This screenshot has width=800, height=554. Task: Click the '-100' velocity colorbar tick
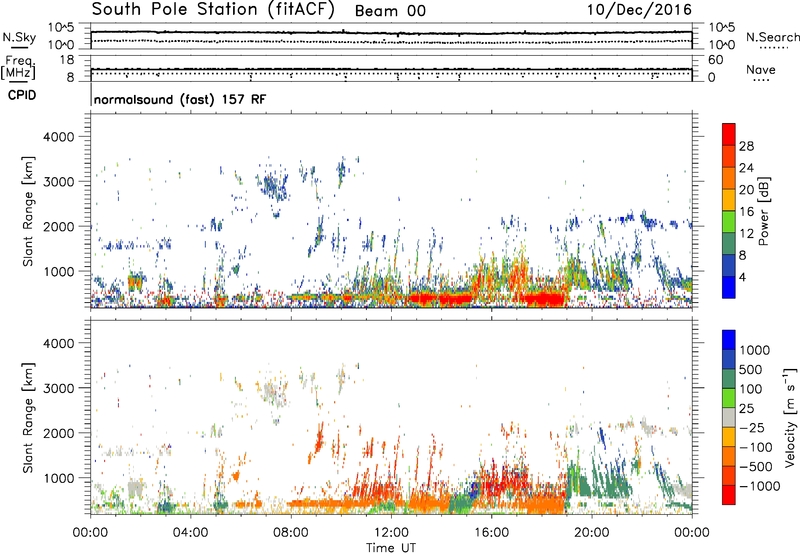756,447
